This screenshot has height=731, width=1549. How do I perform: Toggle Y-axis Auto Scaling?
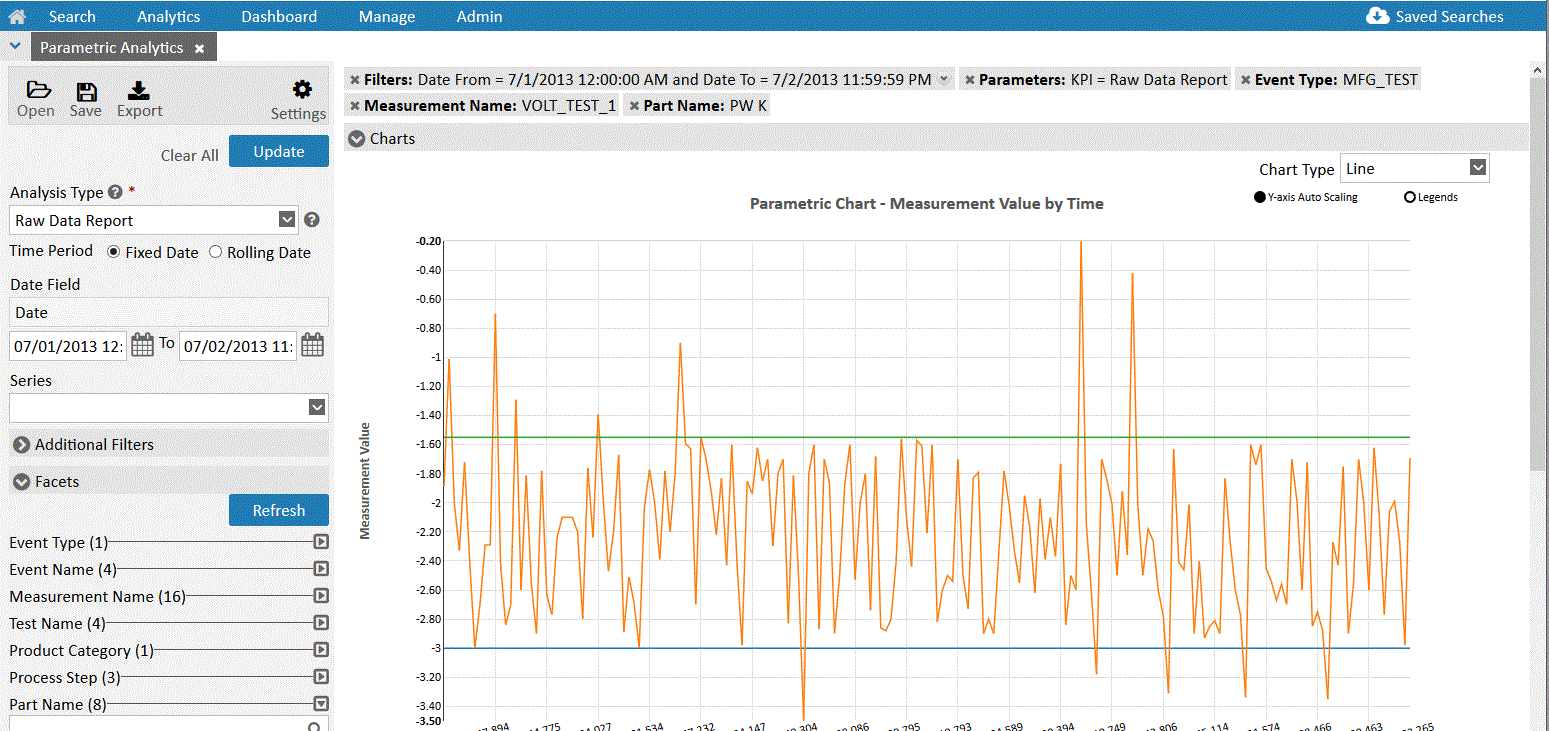pyautogui.click(x=1259, y=197)
